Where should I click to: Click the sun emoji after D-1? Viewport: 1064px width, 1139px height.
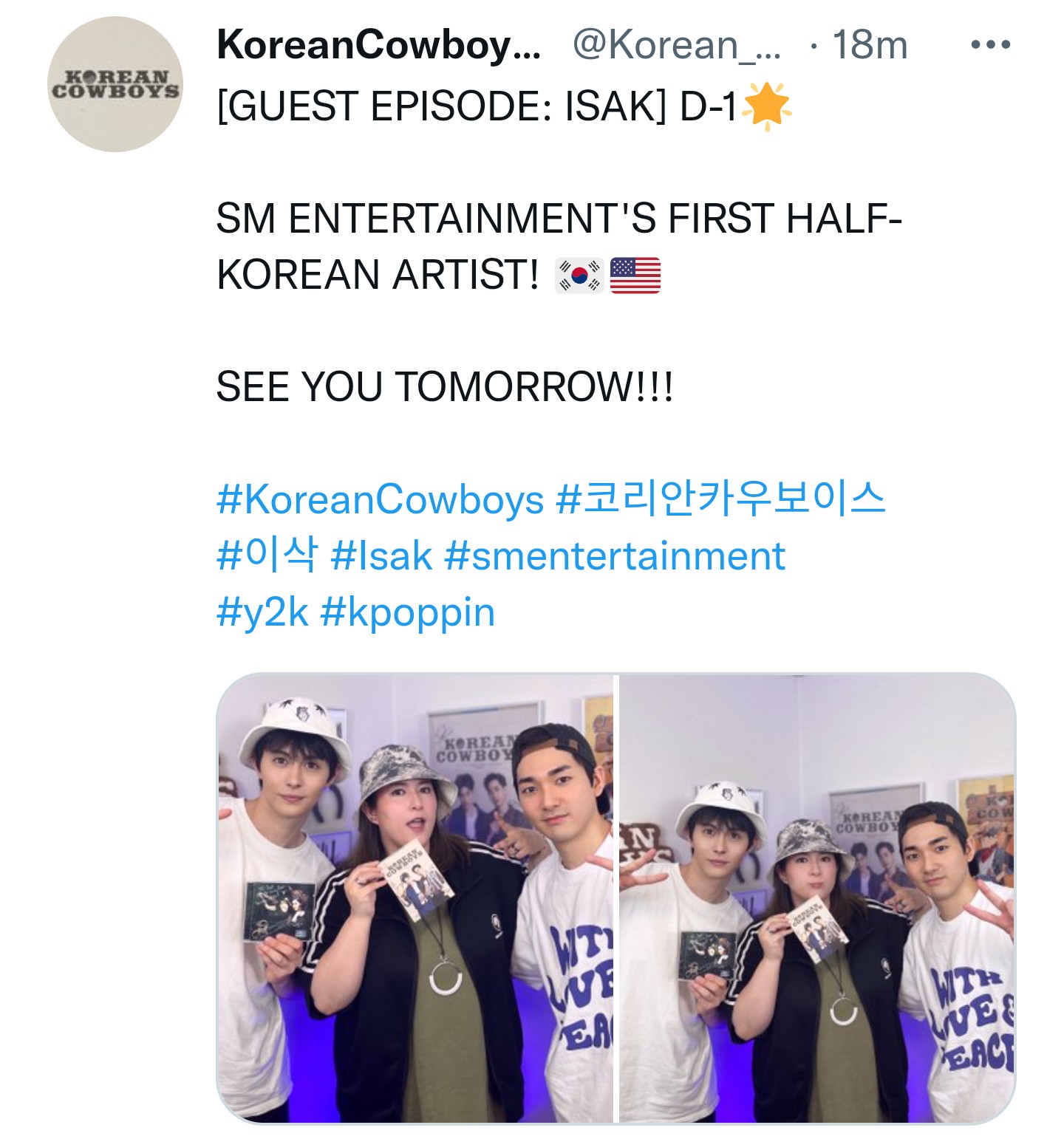[x=766, y=106]
